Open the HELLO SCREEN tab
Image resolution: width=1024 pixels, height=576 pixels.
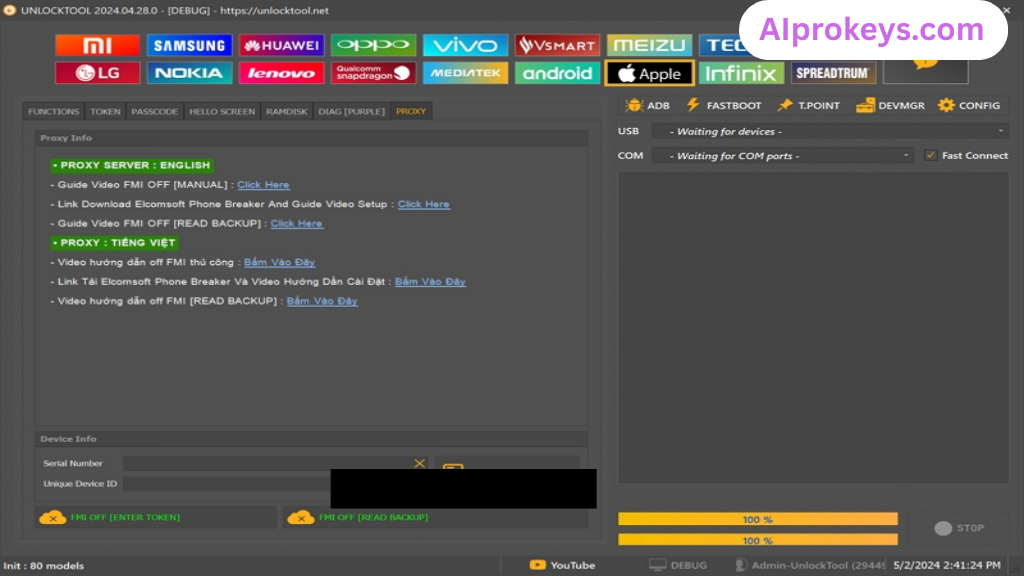click(222, 112)
